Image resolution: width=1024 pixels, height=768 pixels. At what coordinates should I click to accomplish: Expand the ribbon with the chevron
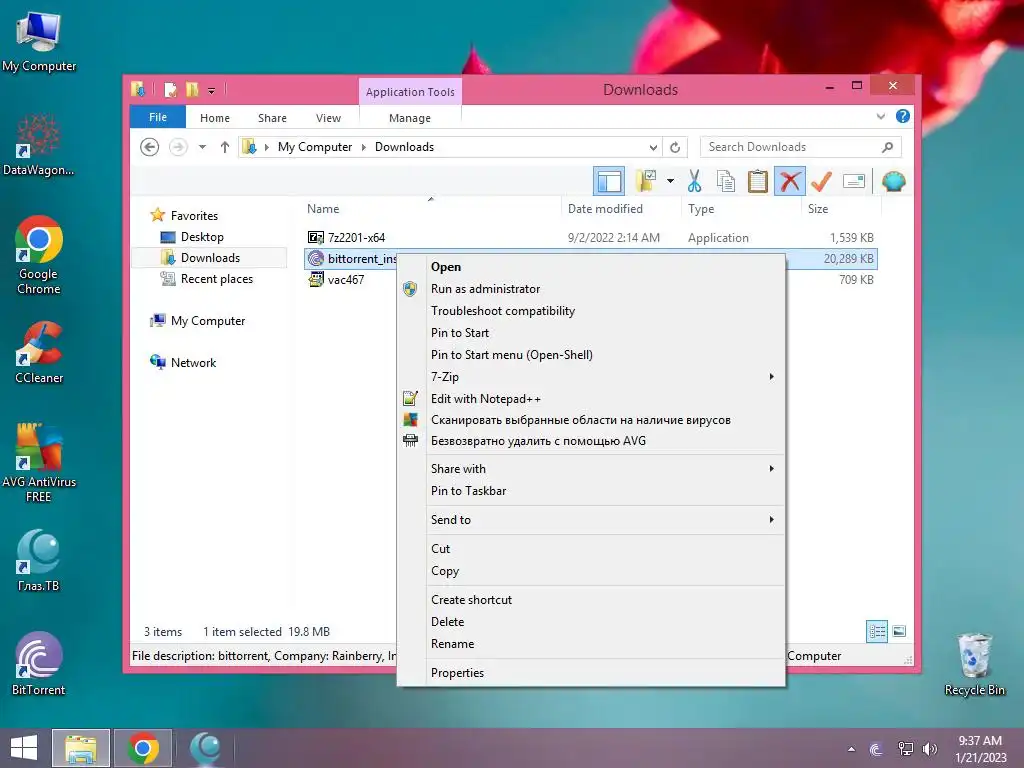click(880, 116)
